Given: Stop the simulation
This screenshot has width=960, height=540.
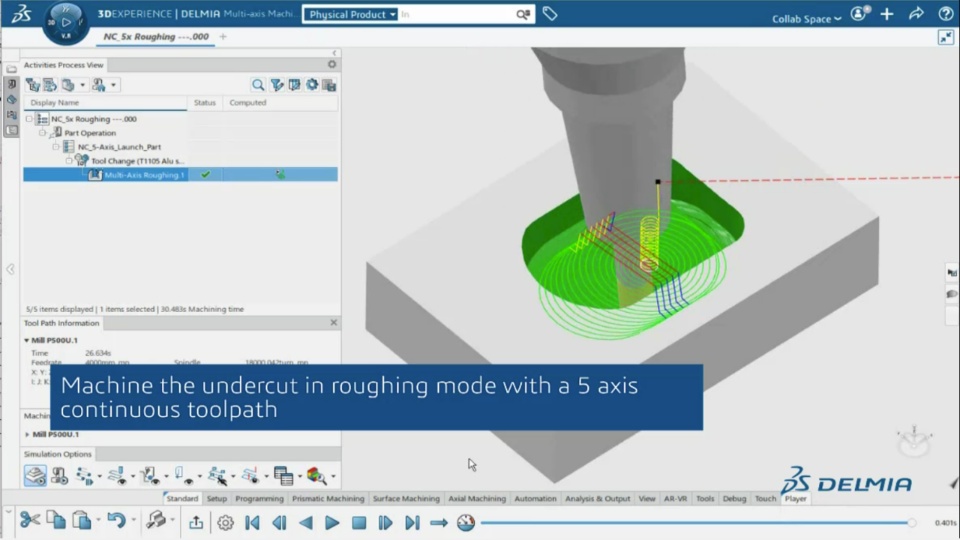Looking at the screenshot, I should point(359,523).
